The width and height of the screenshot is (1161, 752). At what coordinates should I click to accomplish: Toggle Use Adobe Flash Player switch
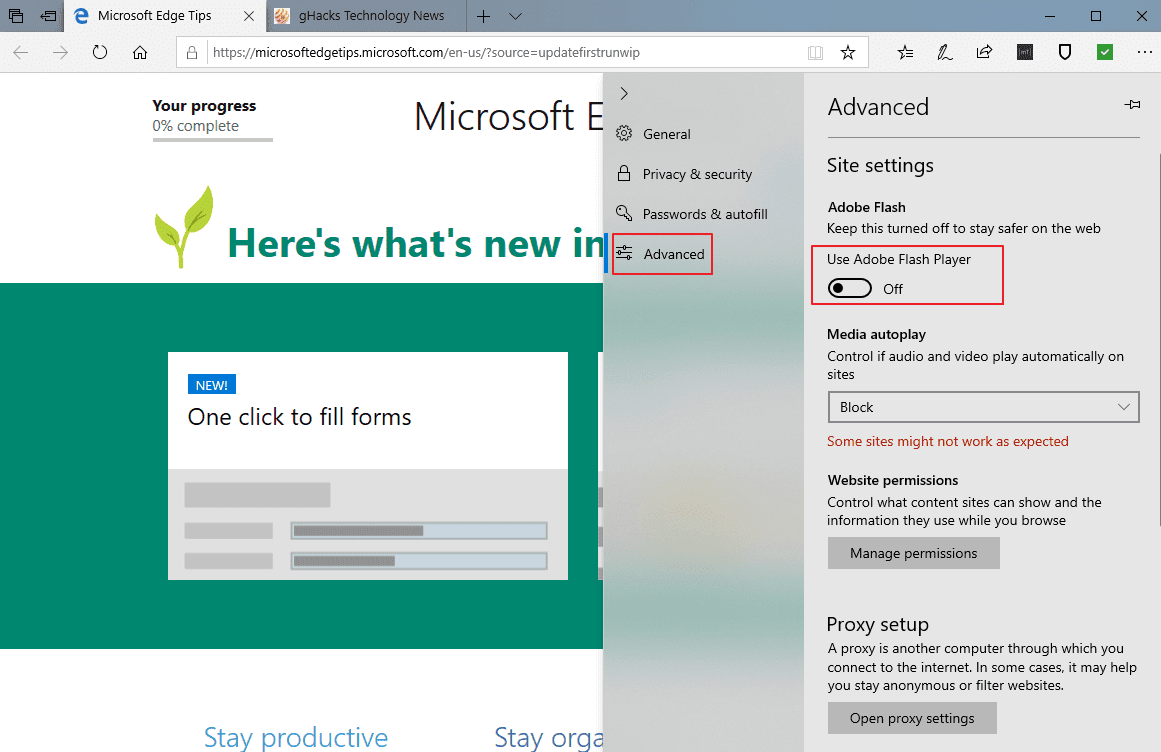coord(849,288)
